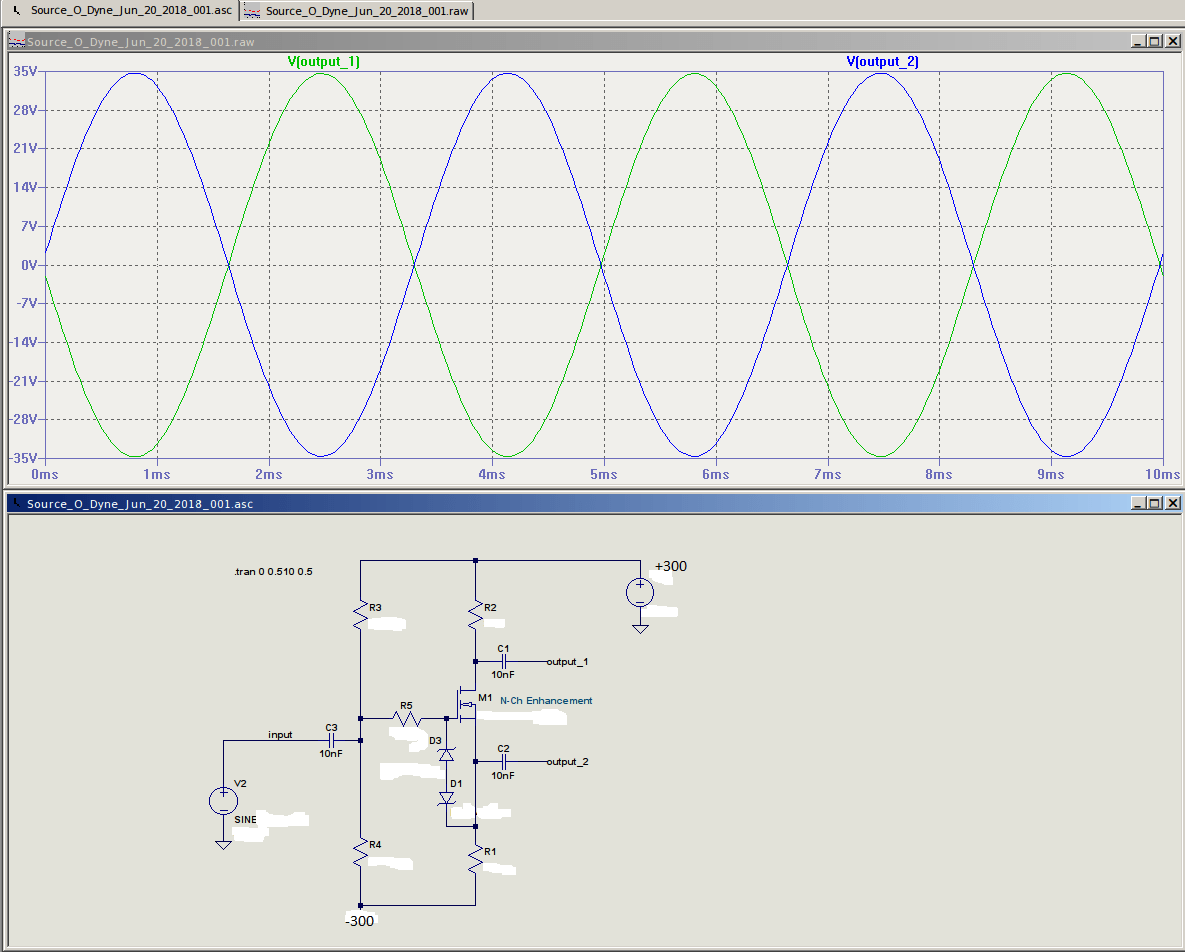The image size is (1185, 952).
Task: Click the C2 capacitor symbol
Action: click(503, 762)
